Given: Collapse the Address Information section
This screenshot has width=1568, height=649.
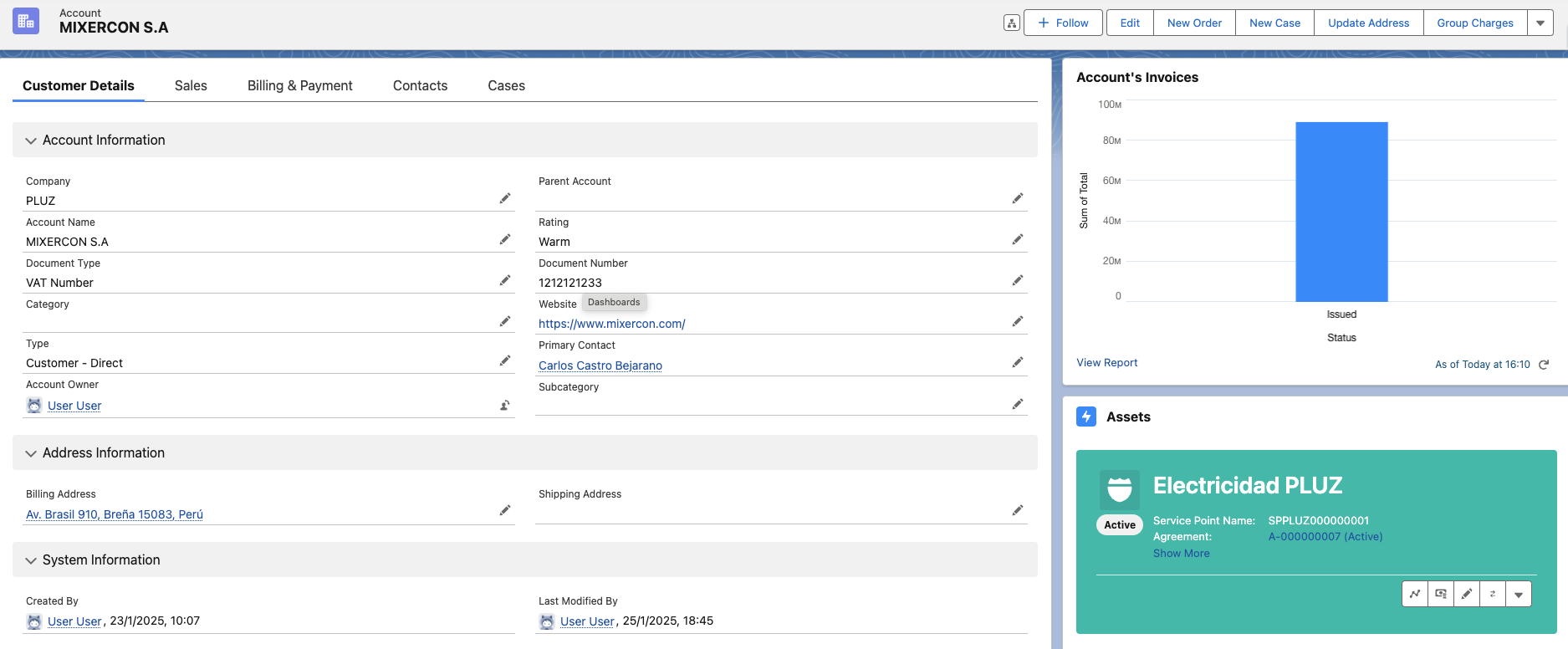Looking at the screenshot, I should [x=31, y=453].
